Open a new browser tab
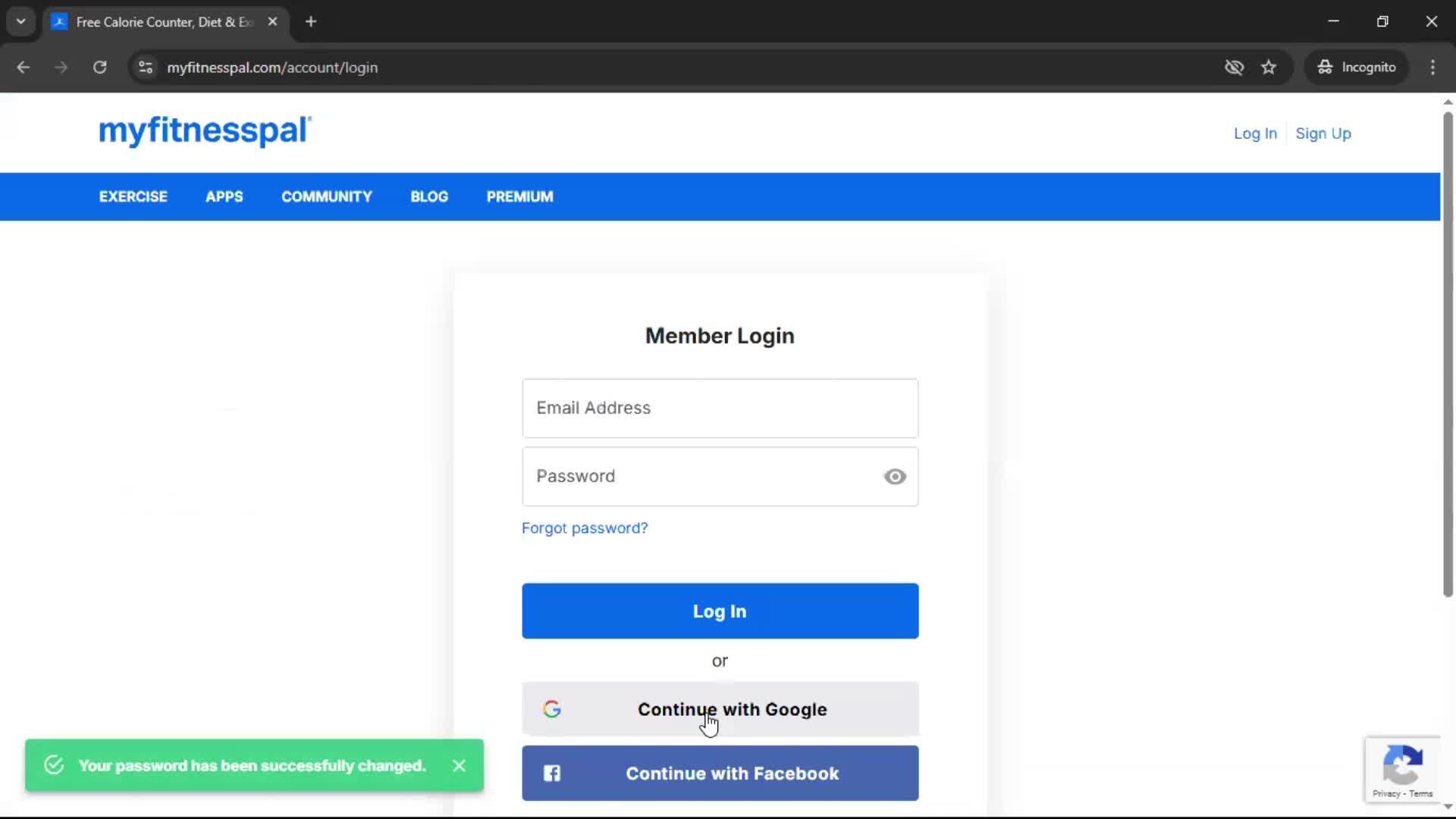 [311, 22]
